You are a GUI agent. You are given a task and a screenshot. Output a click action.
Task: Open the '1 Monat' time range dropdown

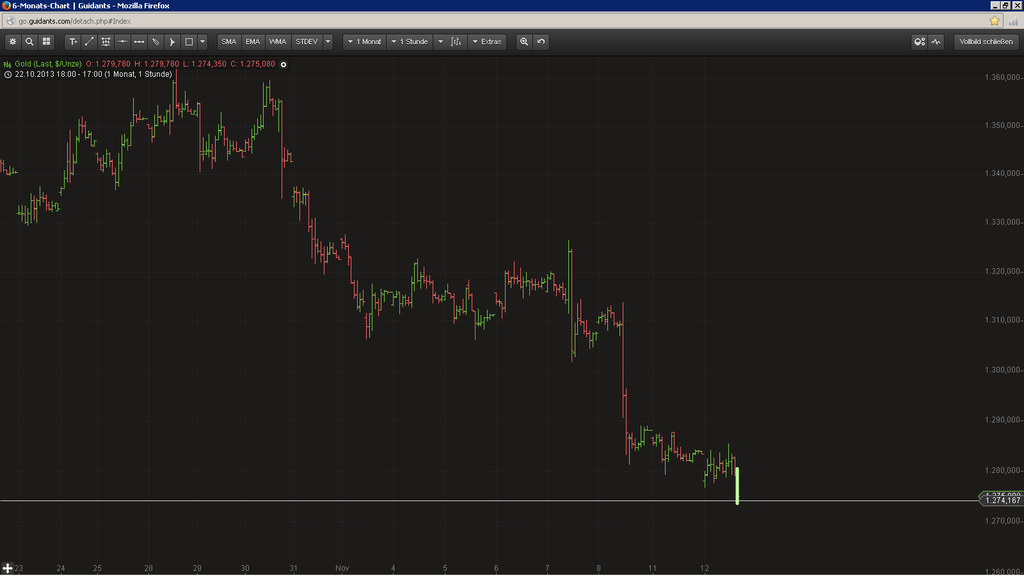click(364, 42)
